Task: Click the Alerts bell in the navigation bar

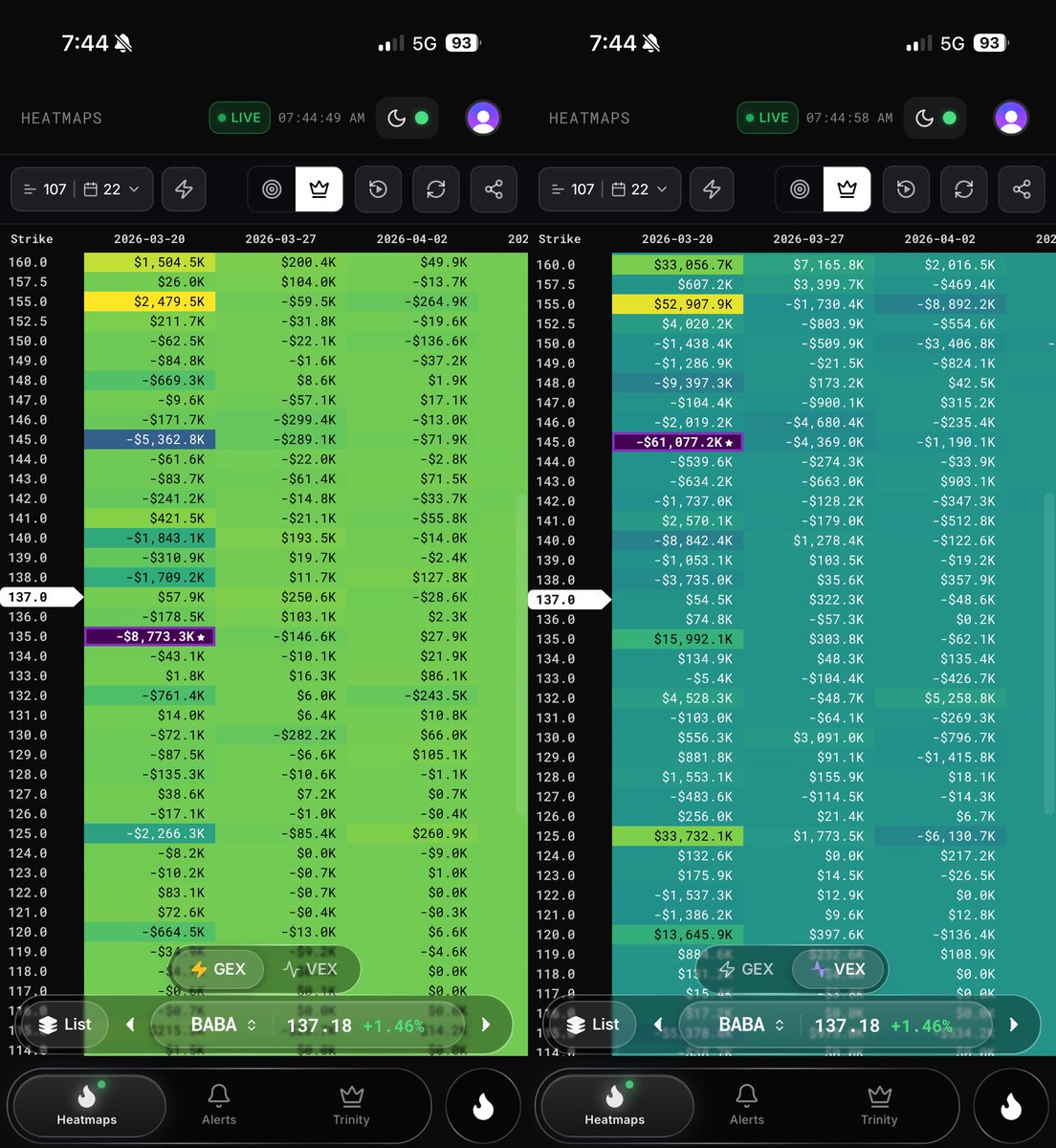Action: pyautogui.click(x=218, y=1105)
